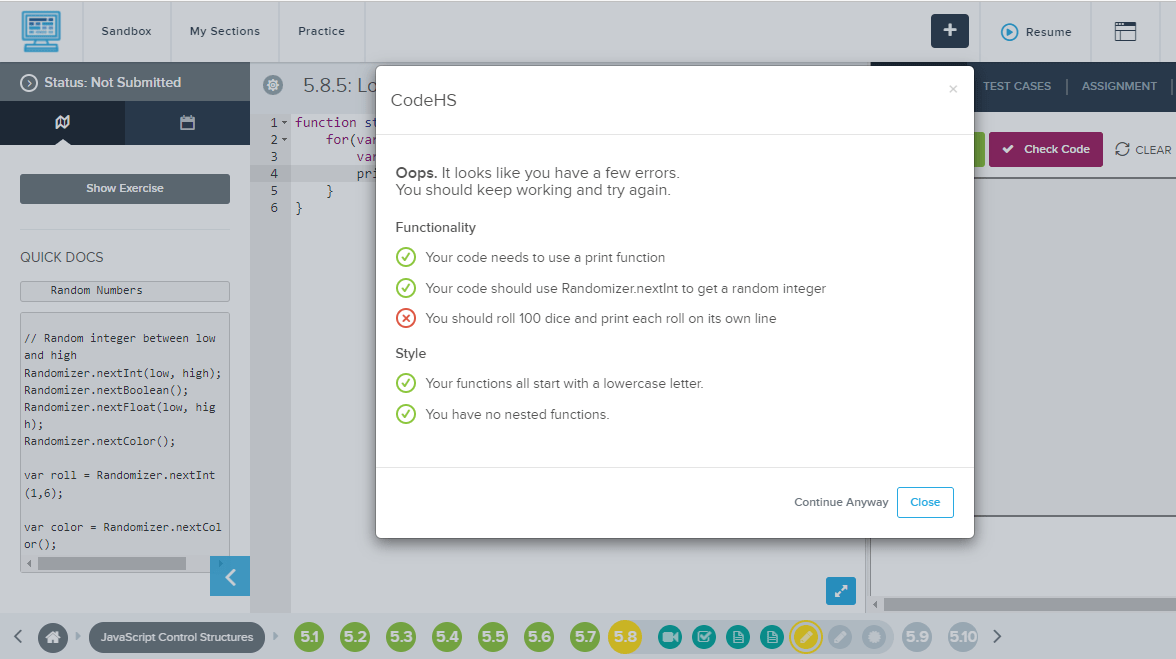Expand the Status: Not Submitted arrow
This screenshot has height=659, width=1176.
click(x=28, y=82)
